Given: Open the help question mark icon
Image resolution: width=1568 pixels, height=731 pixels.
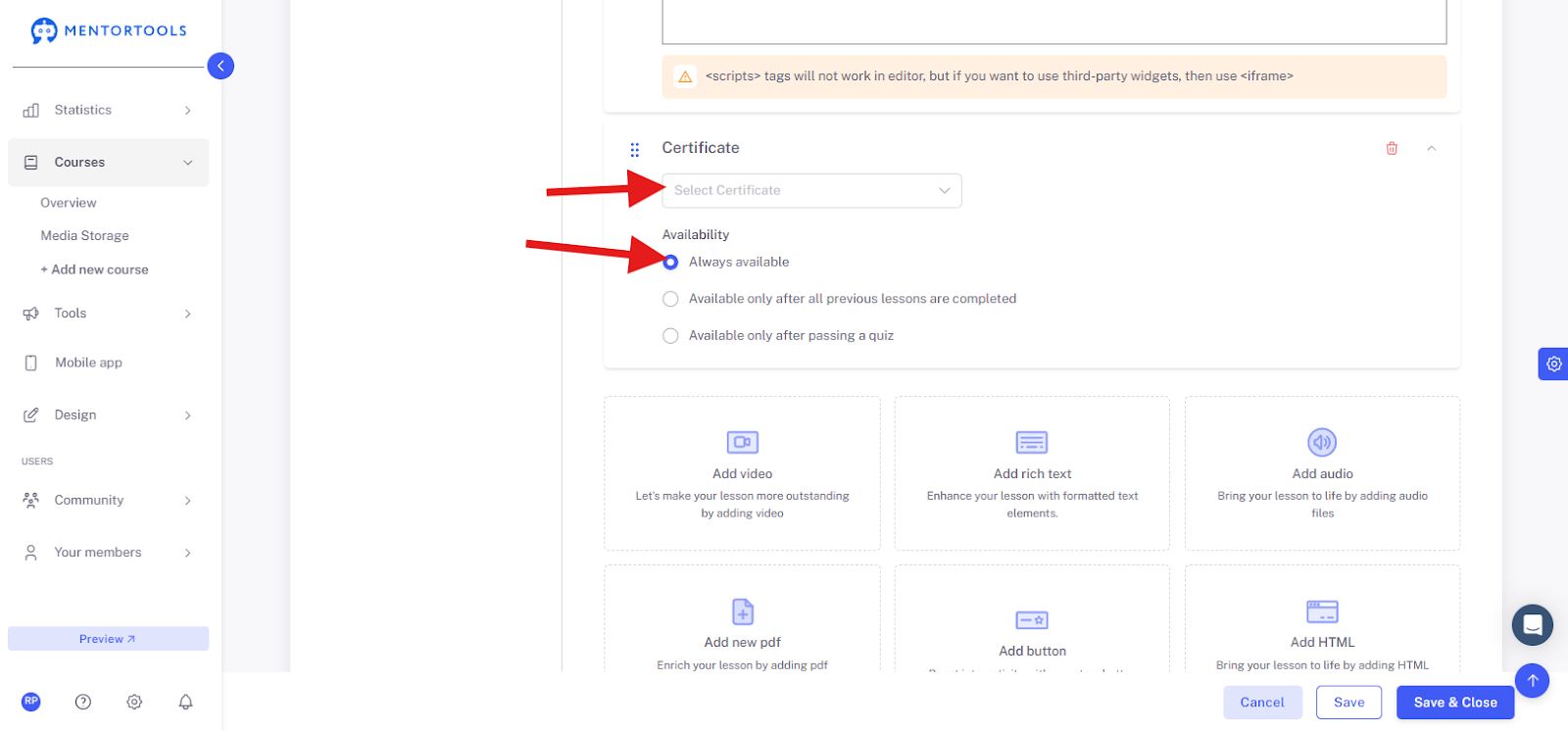Looking at the screenshot, I should pos(83,702).
